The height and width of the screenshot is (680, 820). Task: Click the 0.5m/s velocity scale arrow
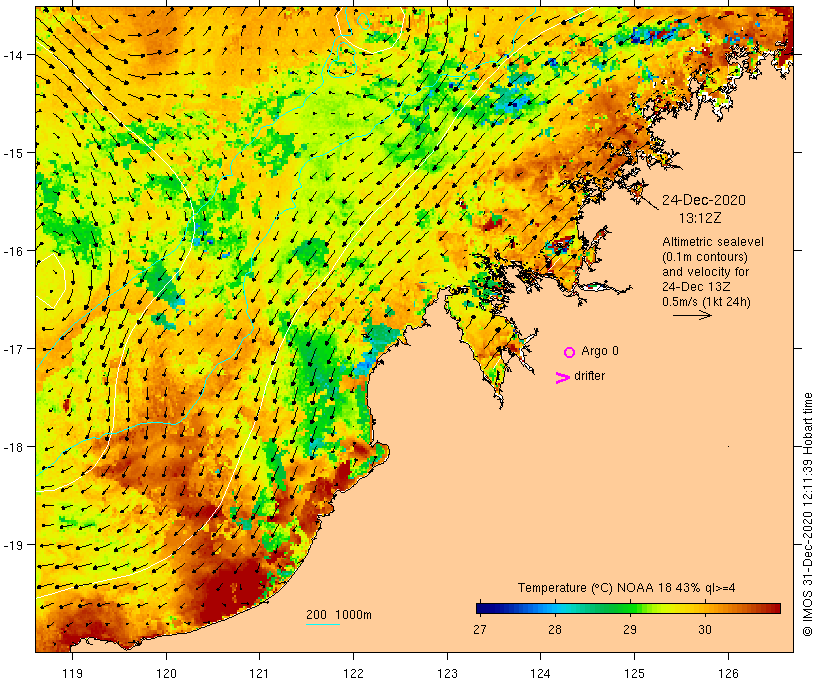pyautogui.click(x=692, y=315)
